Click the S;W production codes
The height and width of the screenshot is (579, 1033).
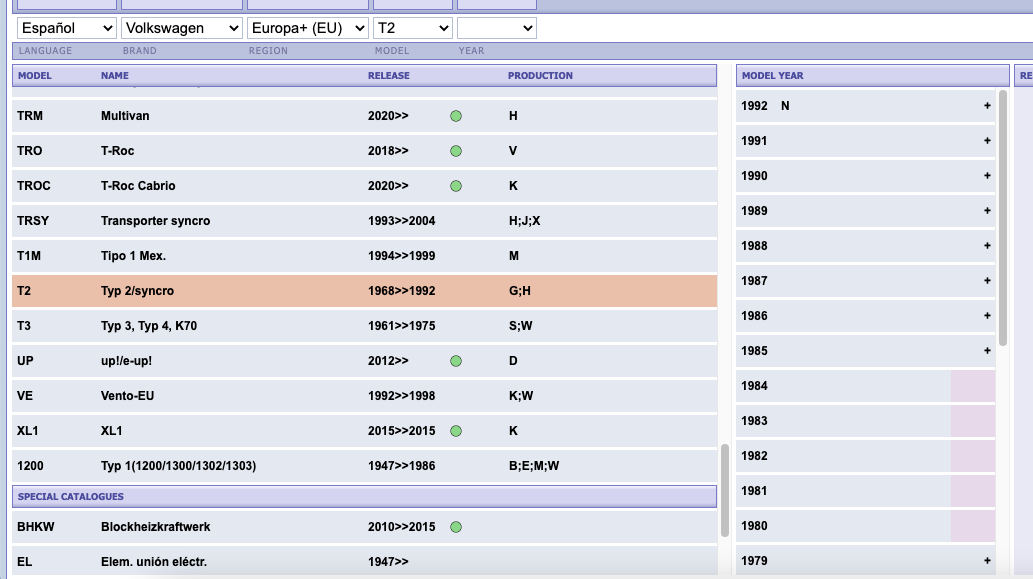(521, 325)
